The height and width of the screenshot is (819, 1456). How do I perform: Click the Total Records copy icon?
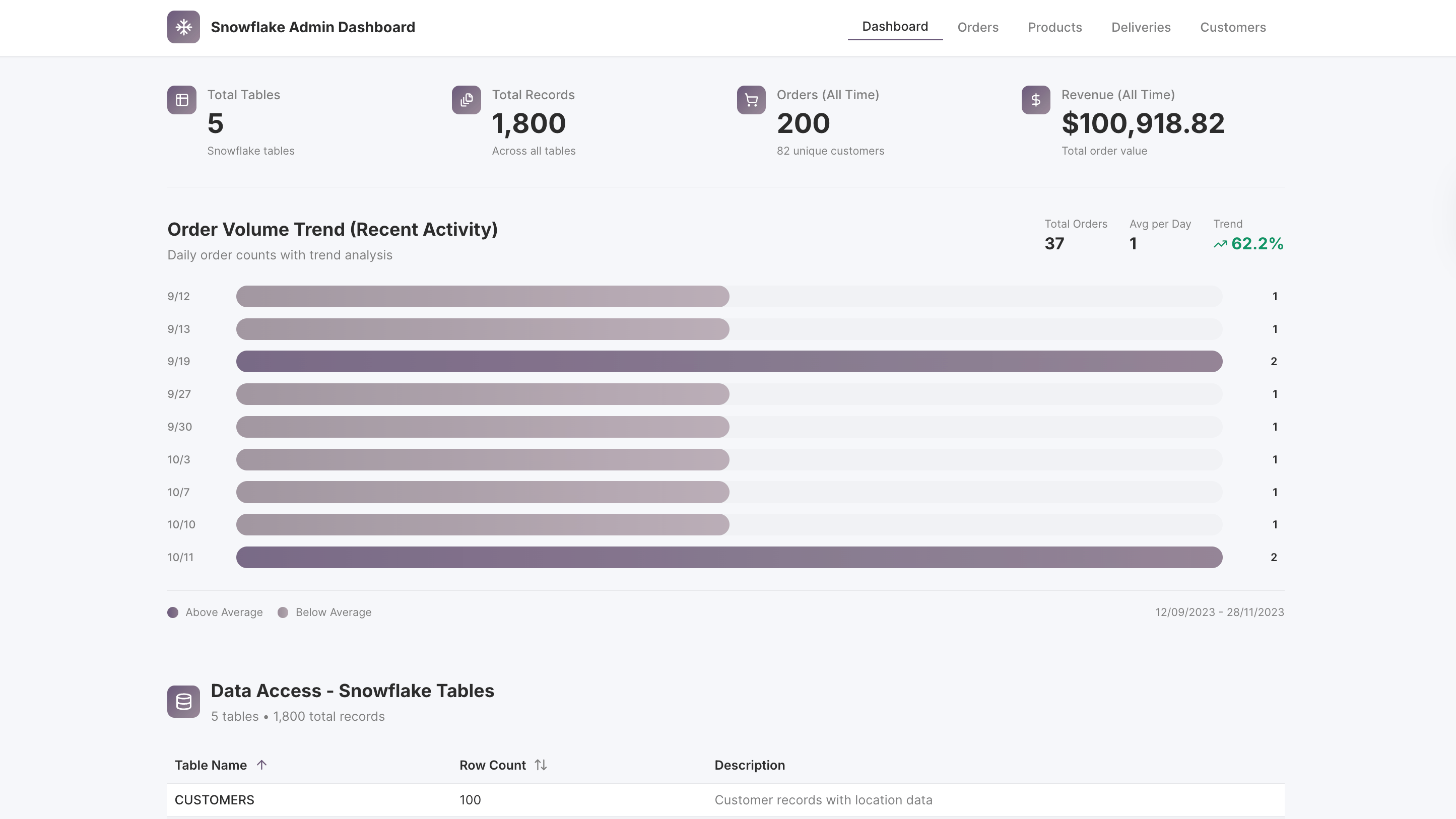point(467,100)
